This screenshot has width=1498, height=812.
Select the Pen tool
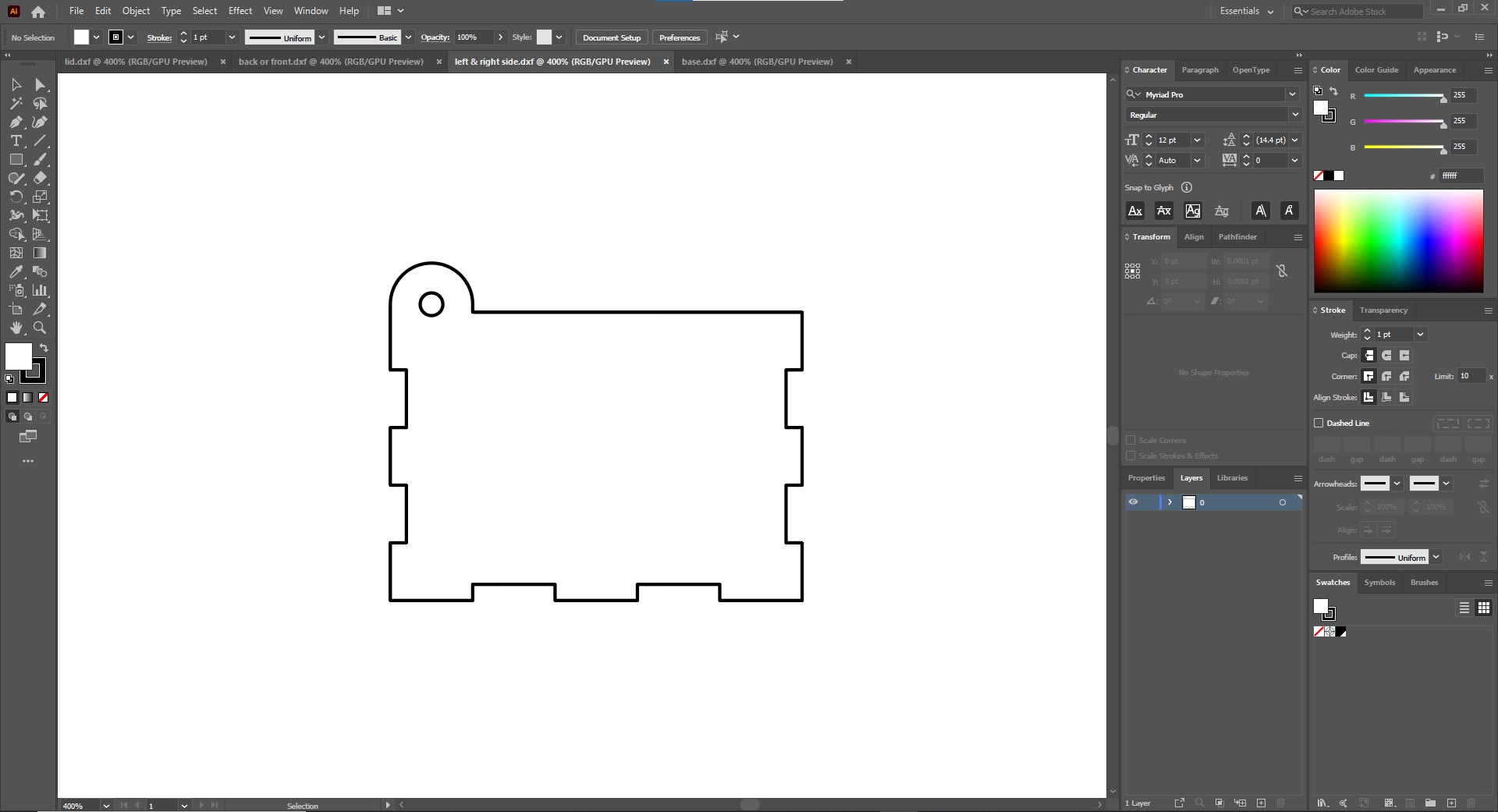[16, 122]
